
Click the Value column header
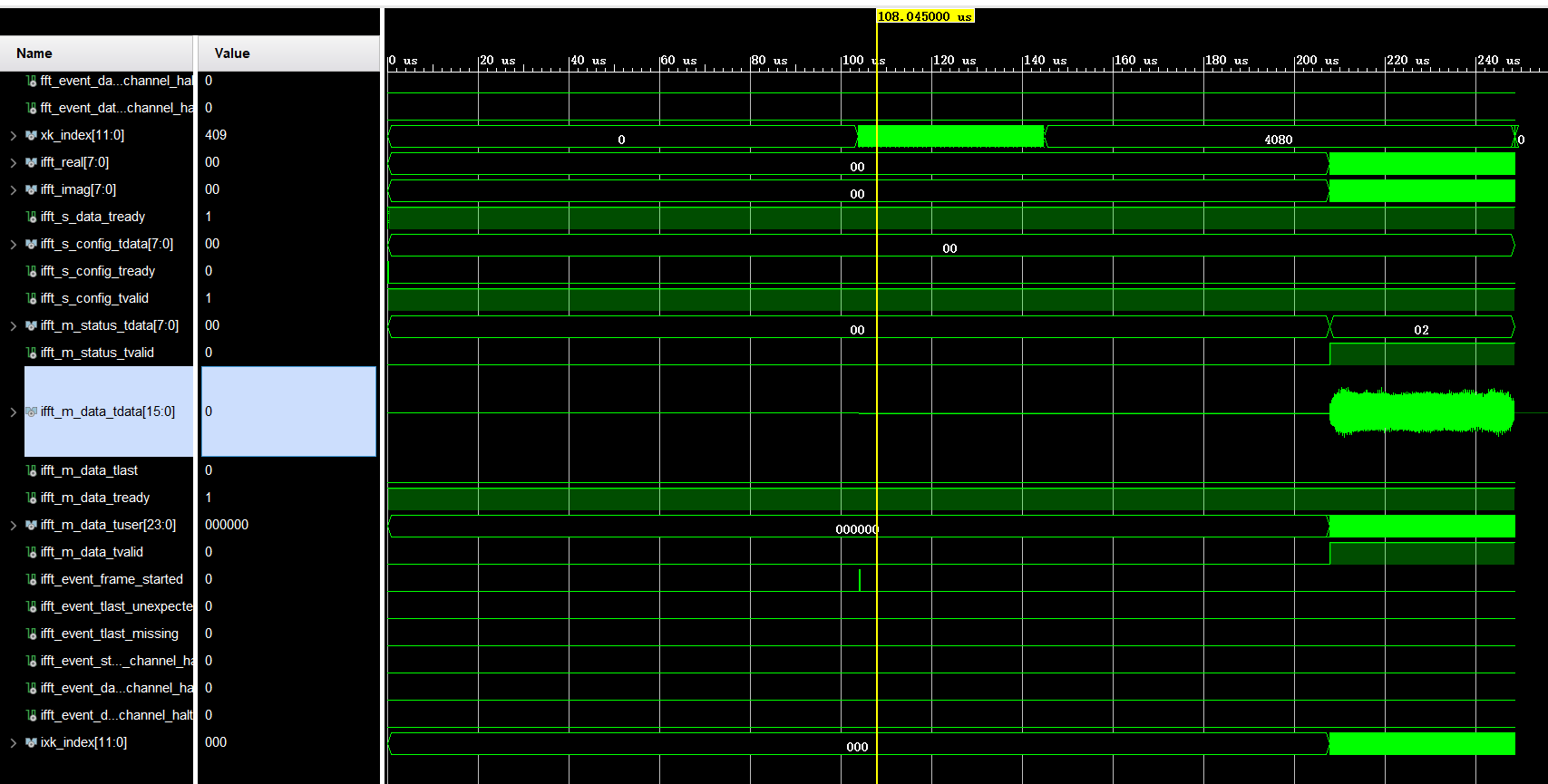tap(288, 53)
